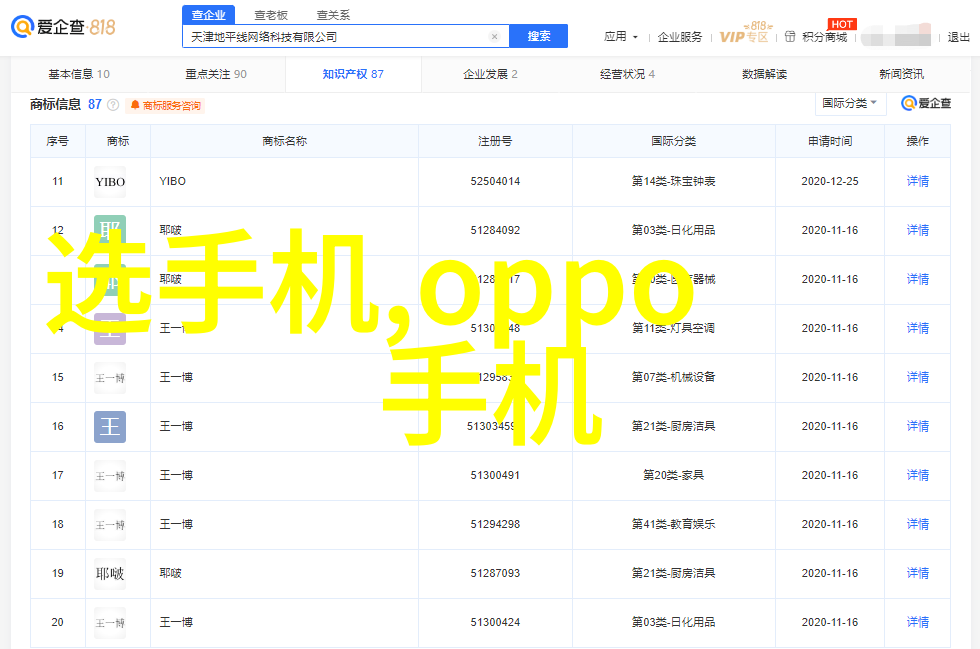This screenshot has width=980, height=649.
Task: Select registration number 51284092
Action: pyautogui.click(x=495, y=230)
